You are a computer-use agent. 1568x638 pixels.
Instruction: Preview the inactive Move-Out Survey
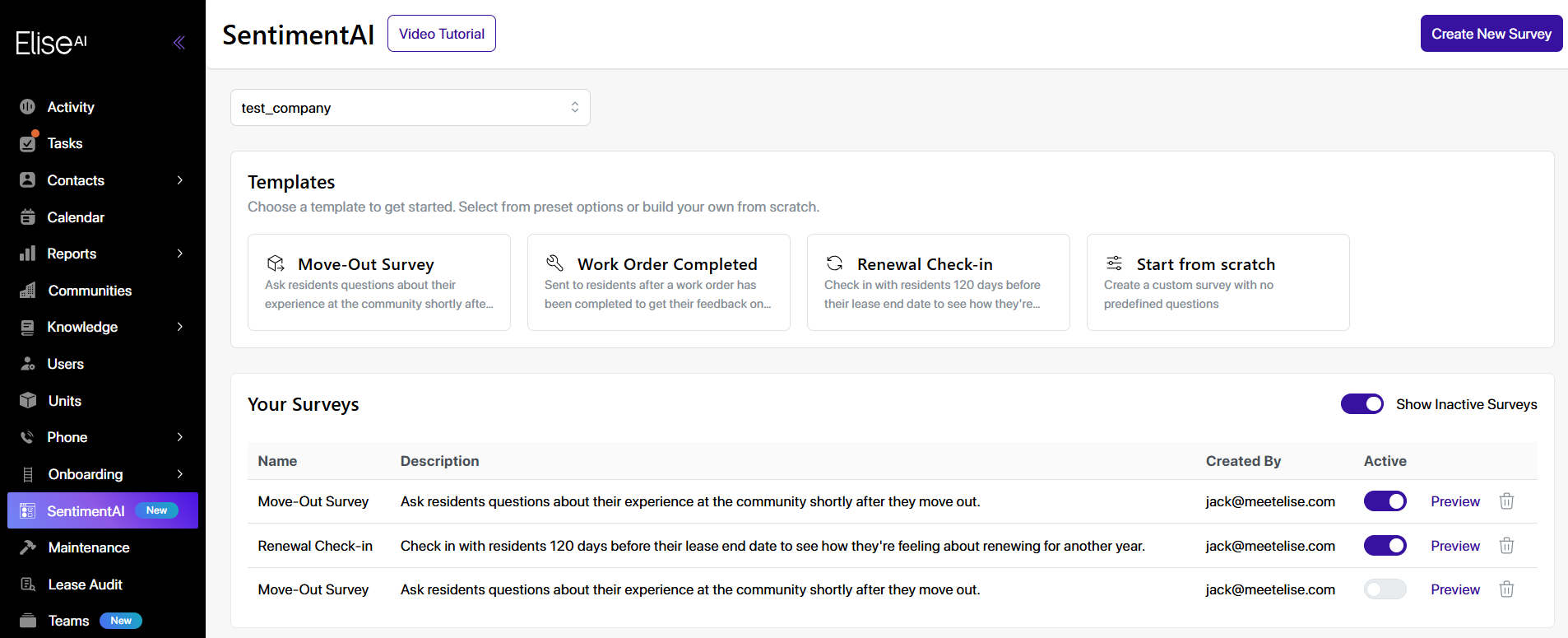coord(1455,589)
